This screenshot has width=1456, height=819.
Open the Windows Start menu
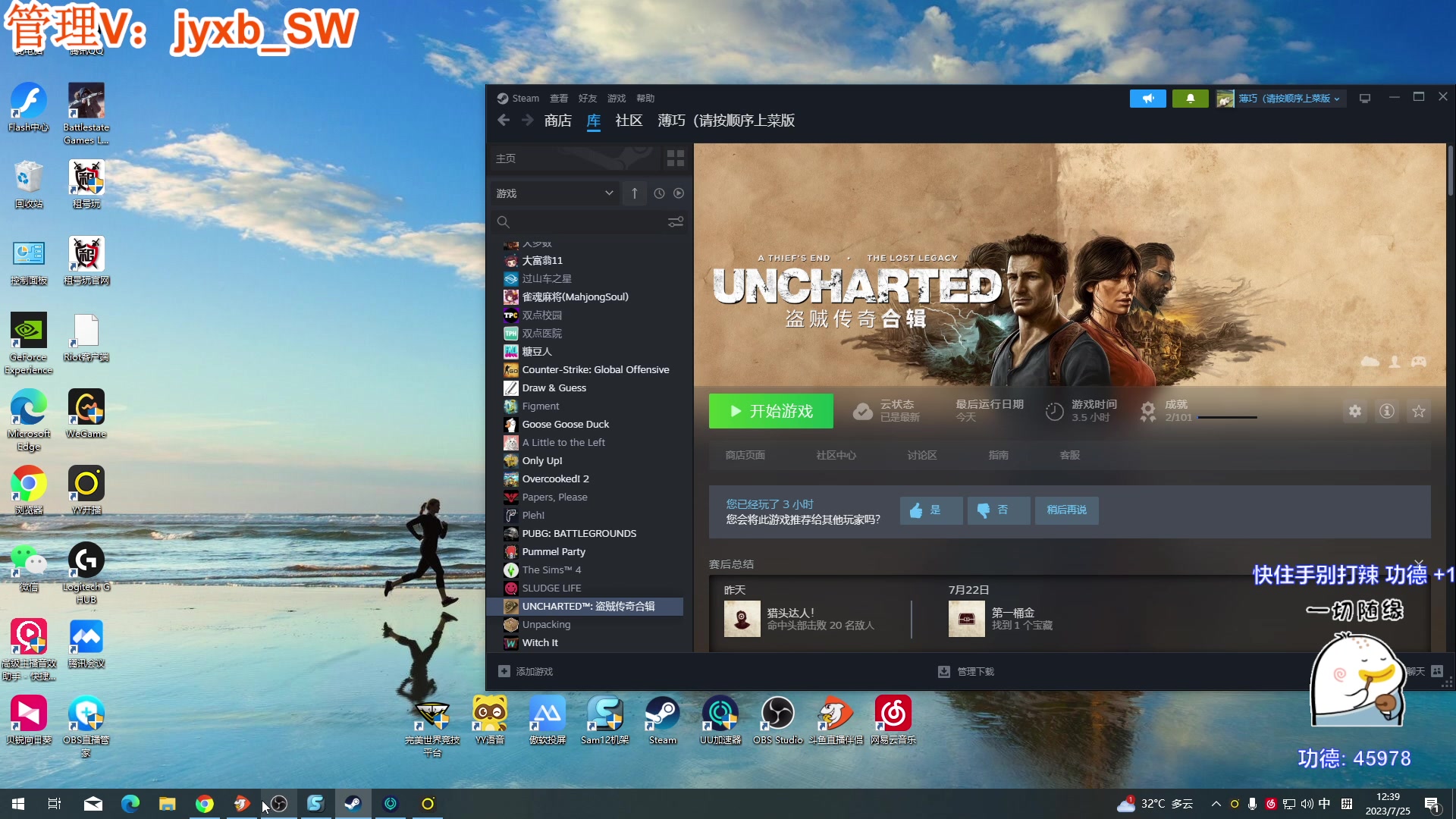(18, 804)
